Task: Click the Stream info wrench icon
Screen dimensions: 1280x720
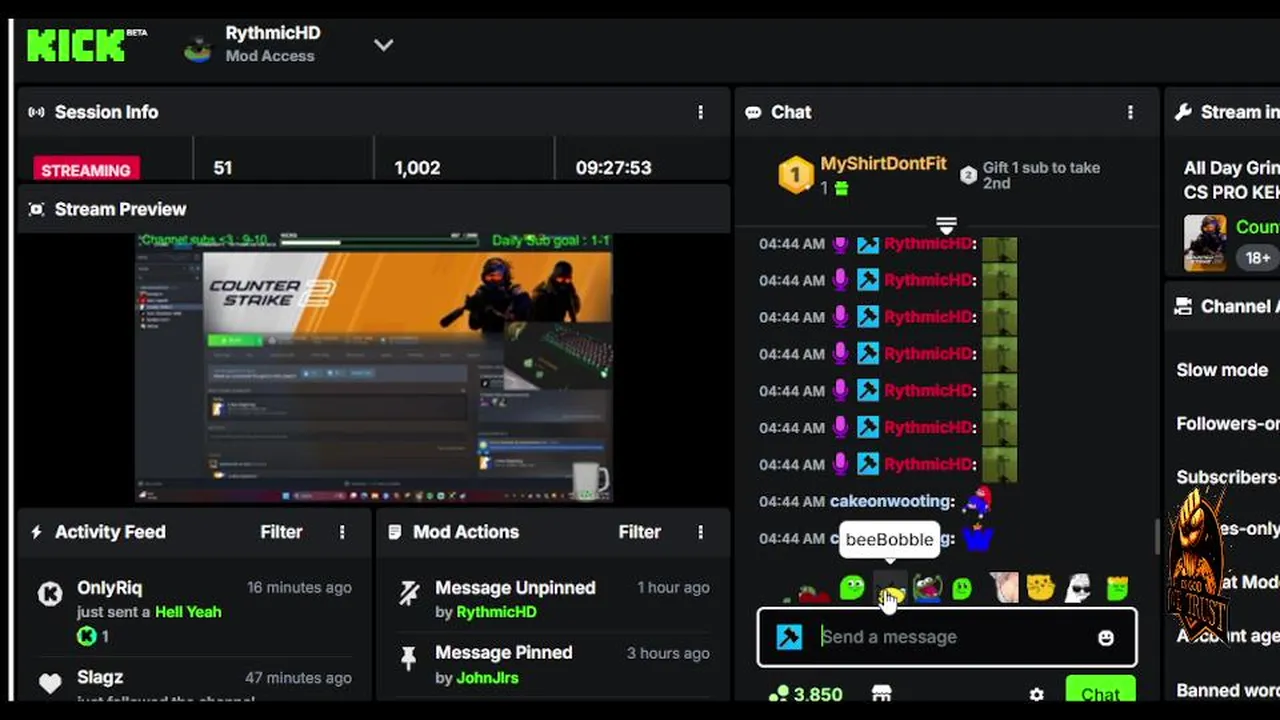Action: [x=1183, y=112]
